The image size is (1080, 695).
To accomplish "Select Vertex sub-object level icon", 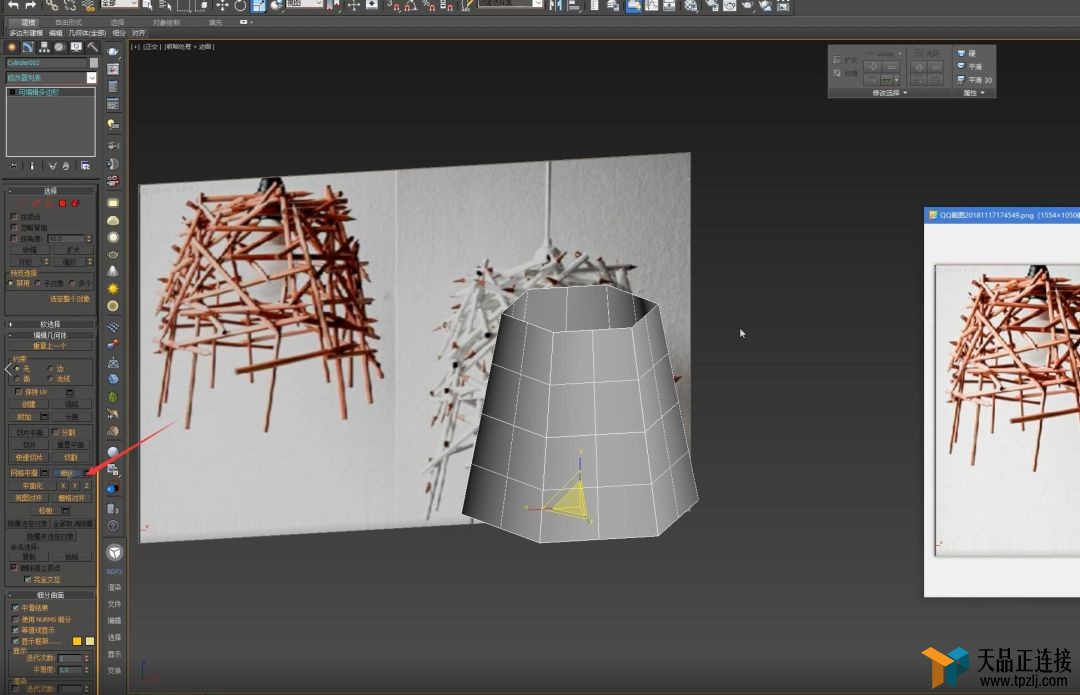I will click(x=24, y=203).
